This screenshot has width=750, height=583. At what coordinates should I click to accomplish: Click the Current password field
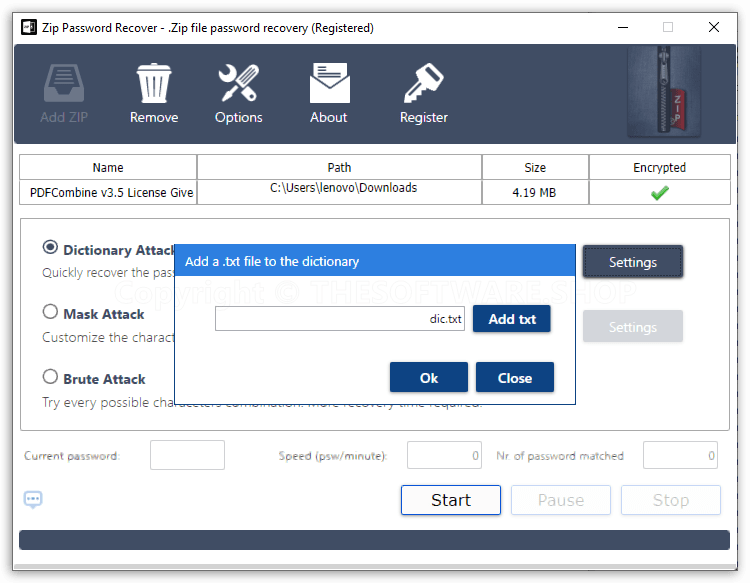[x=187, y=455]
